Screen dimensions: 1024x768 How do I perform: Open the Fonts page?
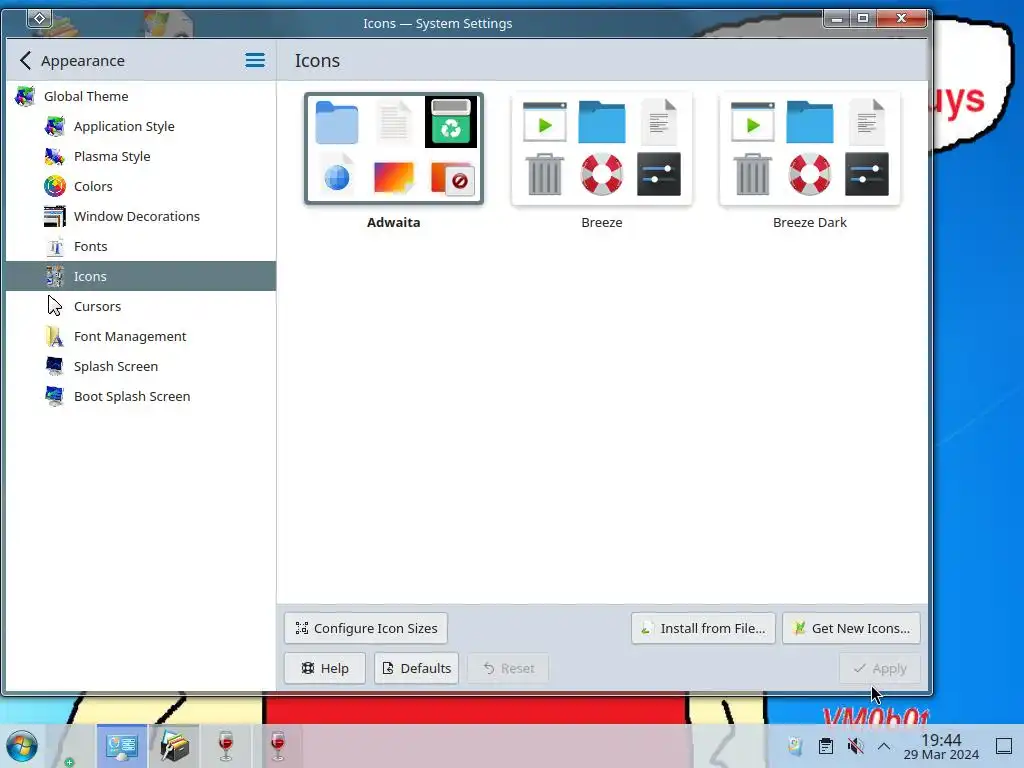coord(140,246)
